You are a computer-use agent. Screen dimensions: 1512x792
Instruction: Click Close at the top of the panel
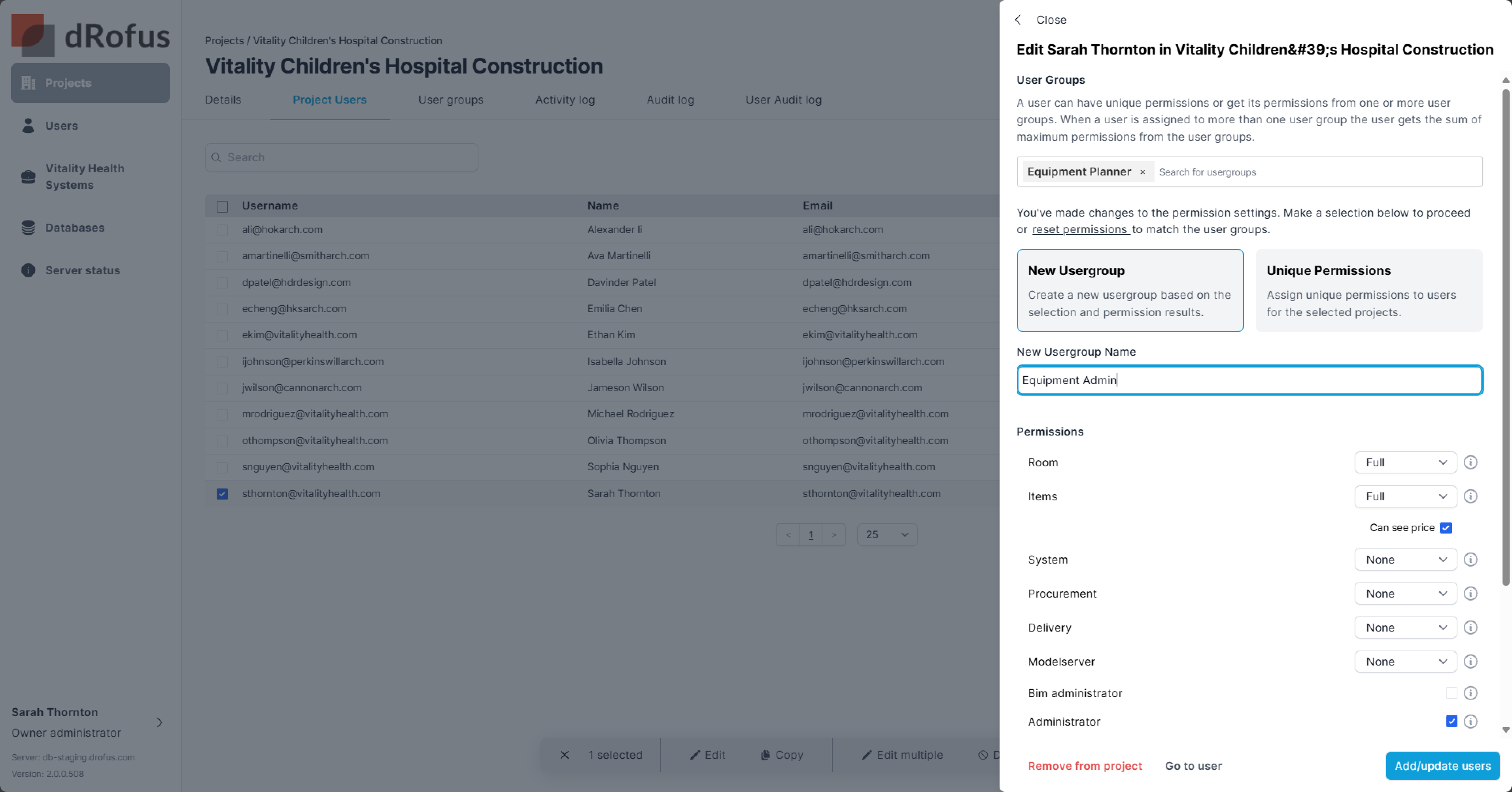click(x=1051, y=20)
